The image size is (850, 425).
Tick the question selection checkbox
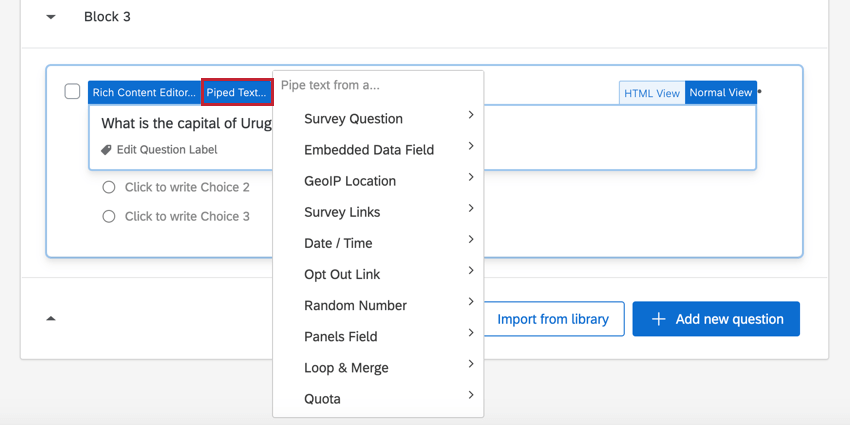pos(72,92)
